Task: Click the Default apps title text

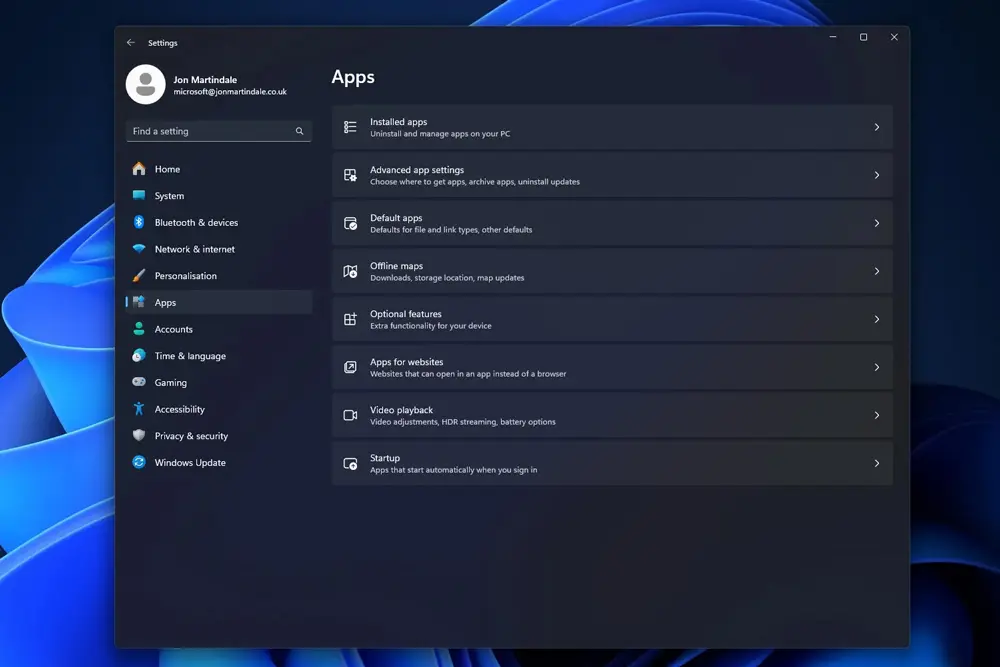Action: pos(396,218)
